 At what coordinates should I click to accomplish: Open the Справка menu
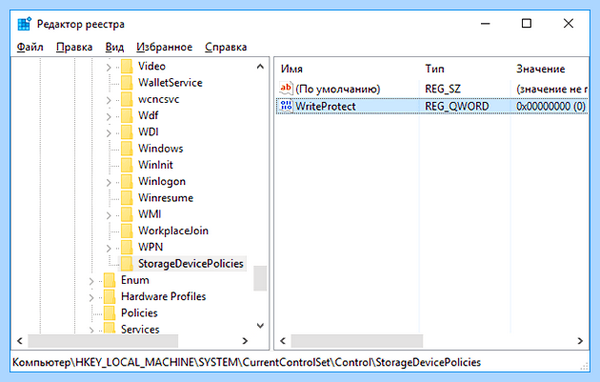pos(226,47)
